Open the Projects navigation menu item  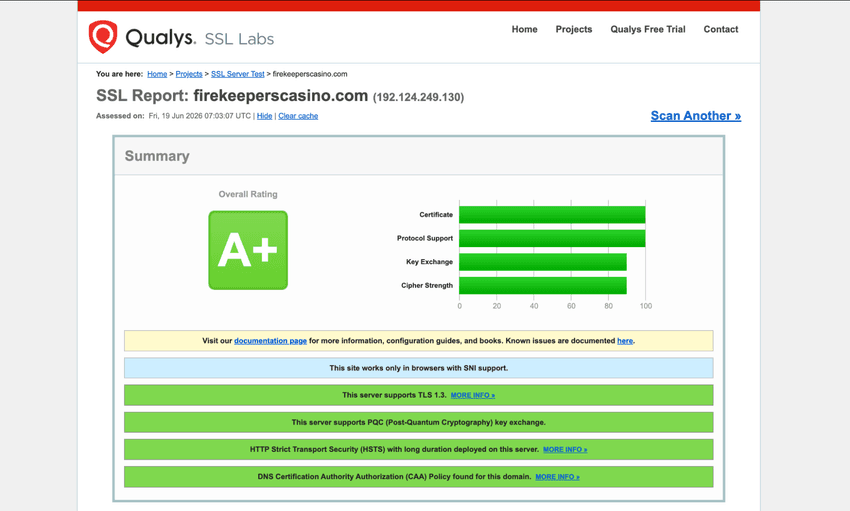(x=574, y=29)
